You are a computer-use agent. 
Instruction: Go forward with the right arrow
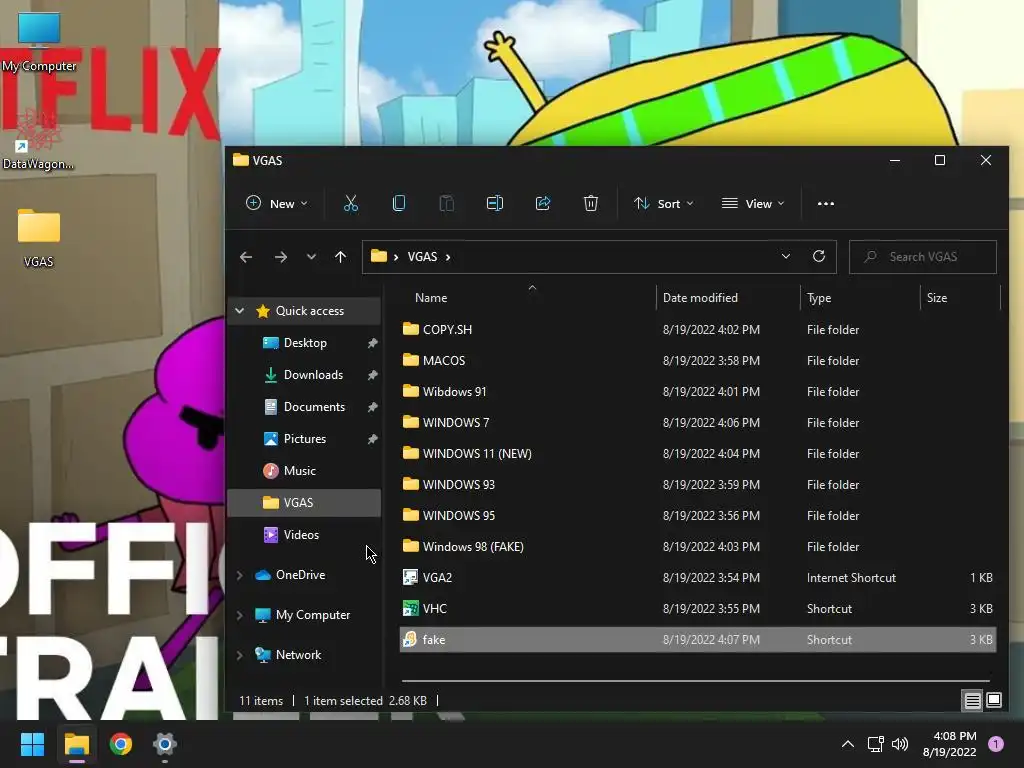coord(281,257)
